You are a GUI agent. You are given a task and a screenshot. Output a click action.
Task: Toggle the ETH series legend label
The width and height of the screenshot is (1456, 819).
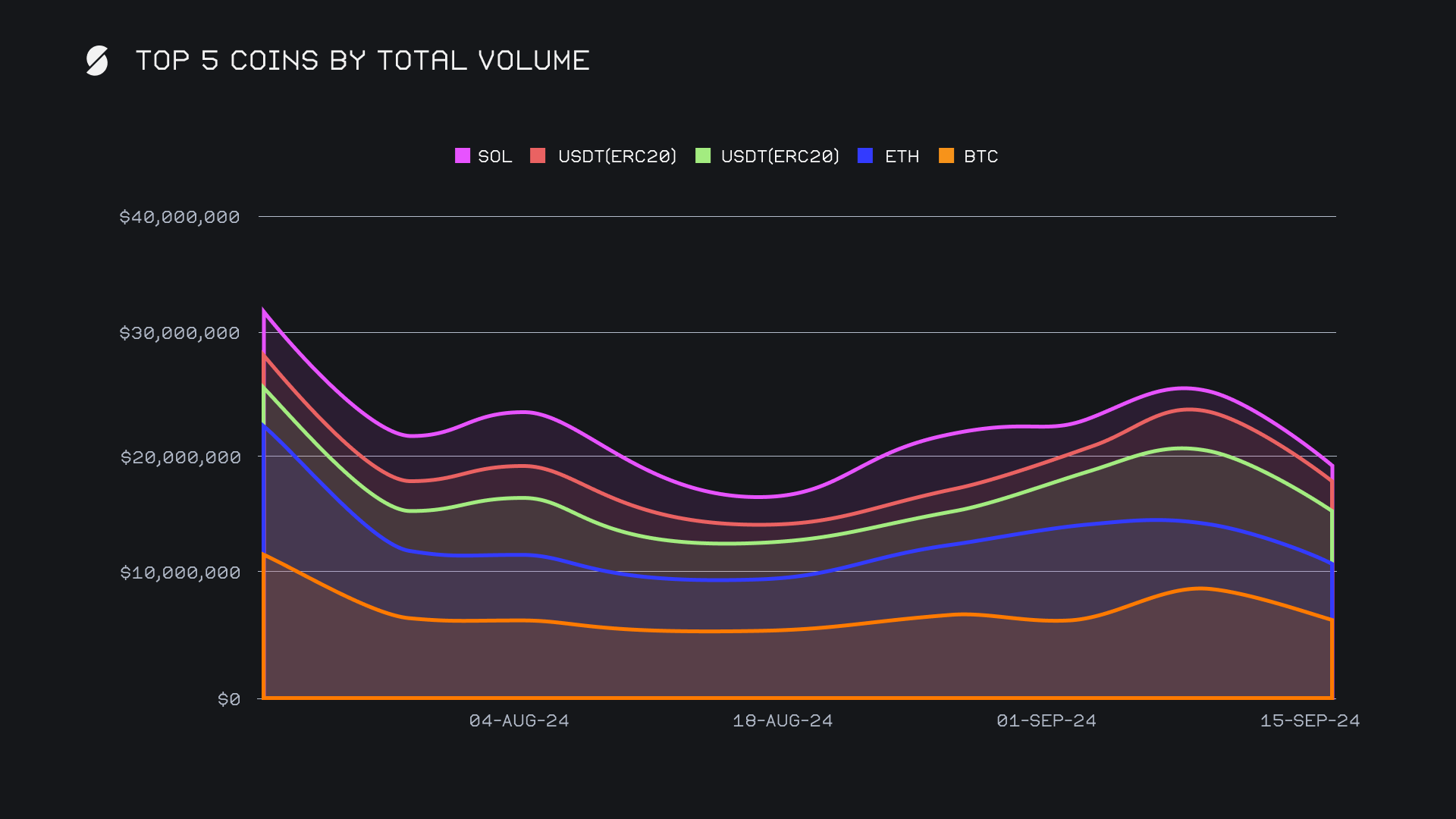tap(902, 156)
